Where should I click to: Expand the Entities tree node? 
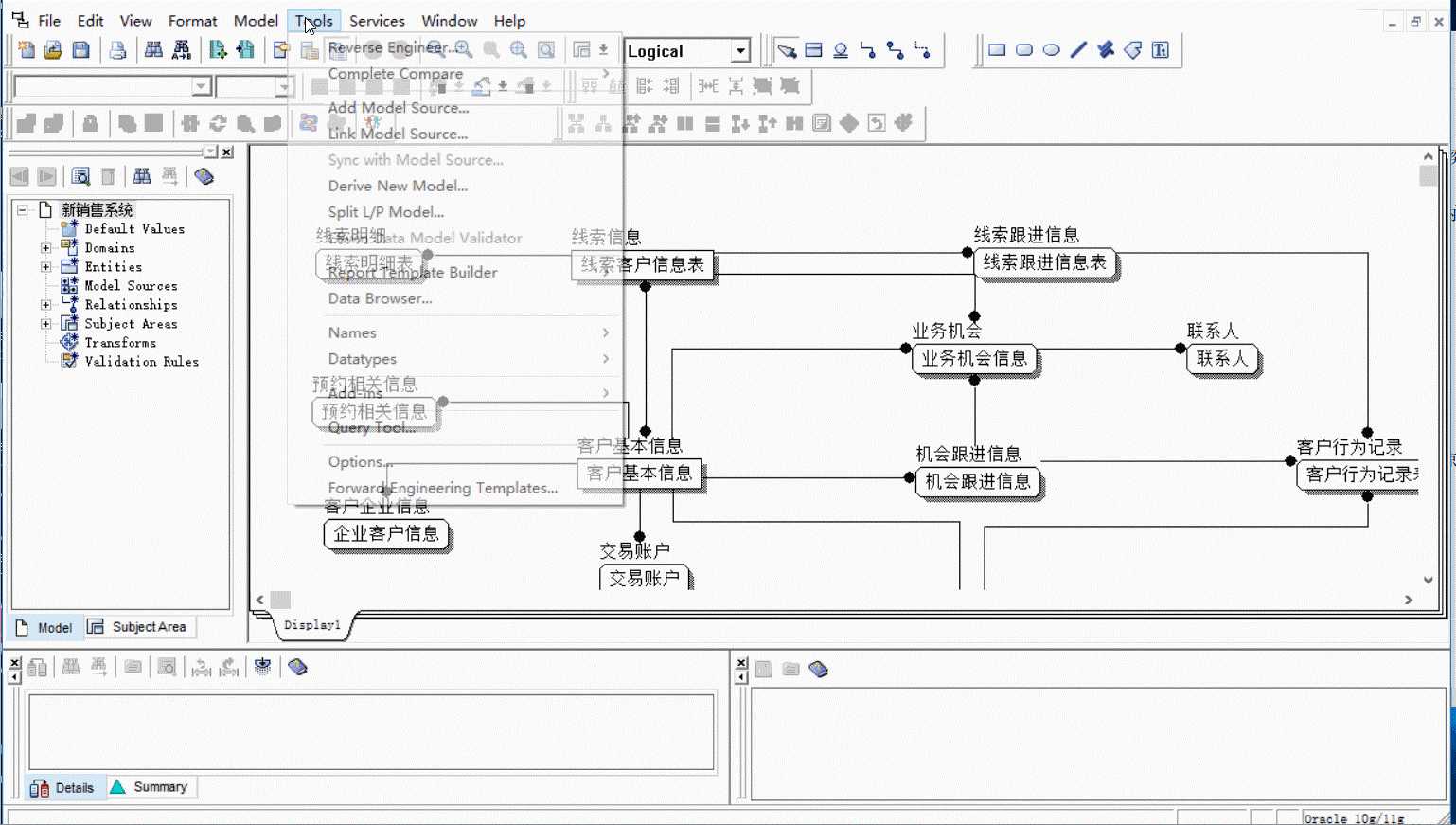point(45,267)
